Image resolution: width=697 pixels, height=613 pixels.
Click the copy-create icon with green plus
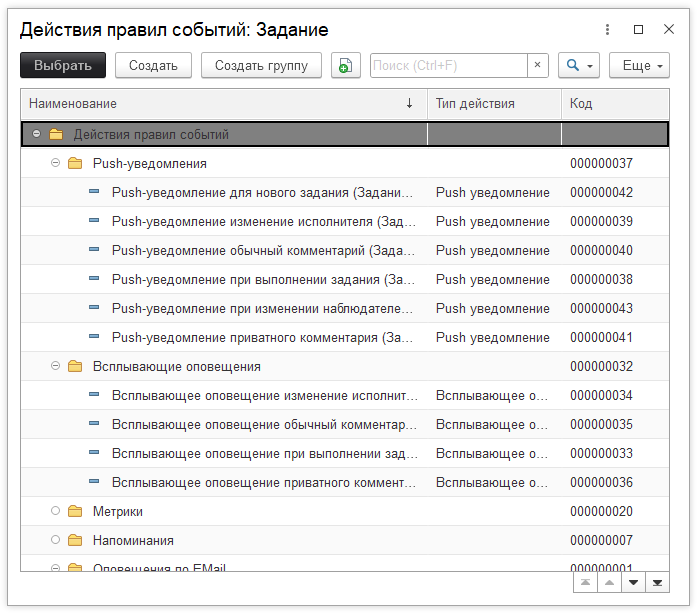coord(345,66)
